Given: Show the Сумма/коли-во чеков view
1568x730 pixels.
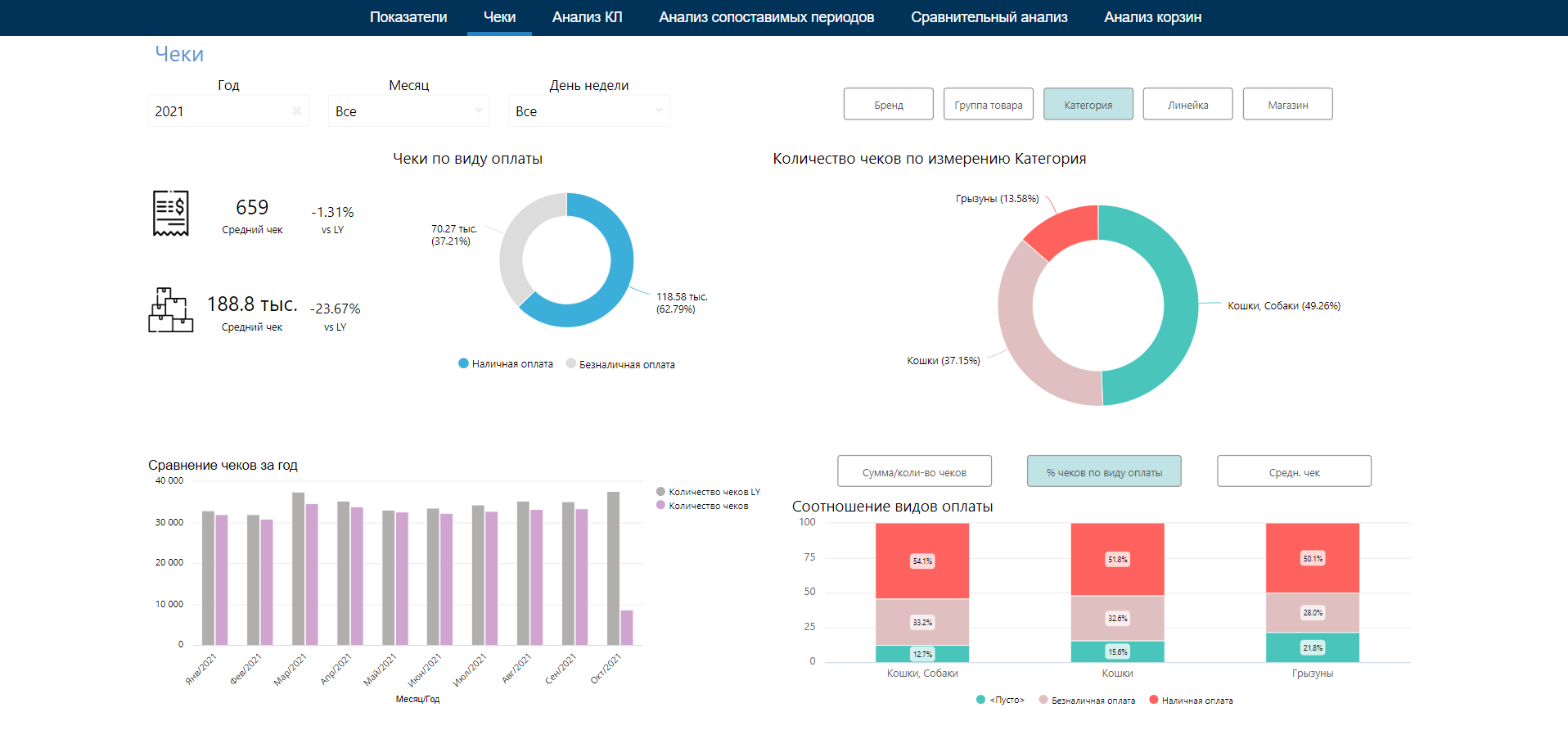Looking at the screenshot, I should [x=914, y=471].
